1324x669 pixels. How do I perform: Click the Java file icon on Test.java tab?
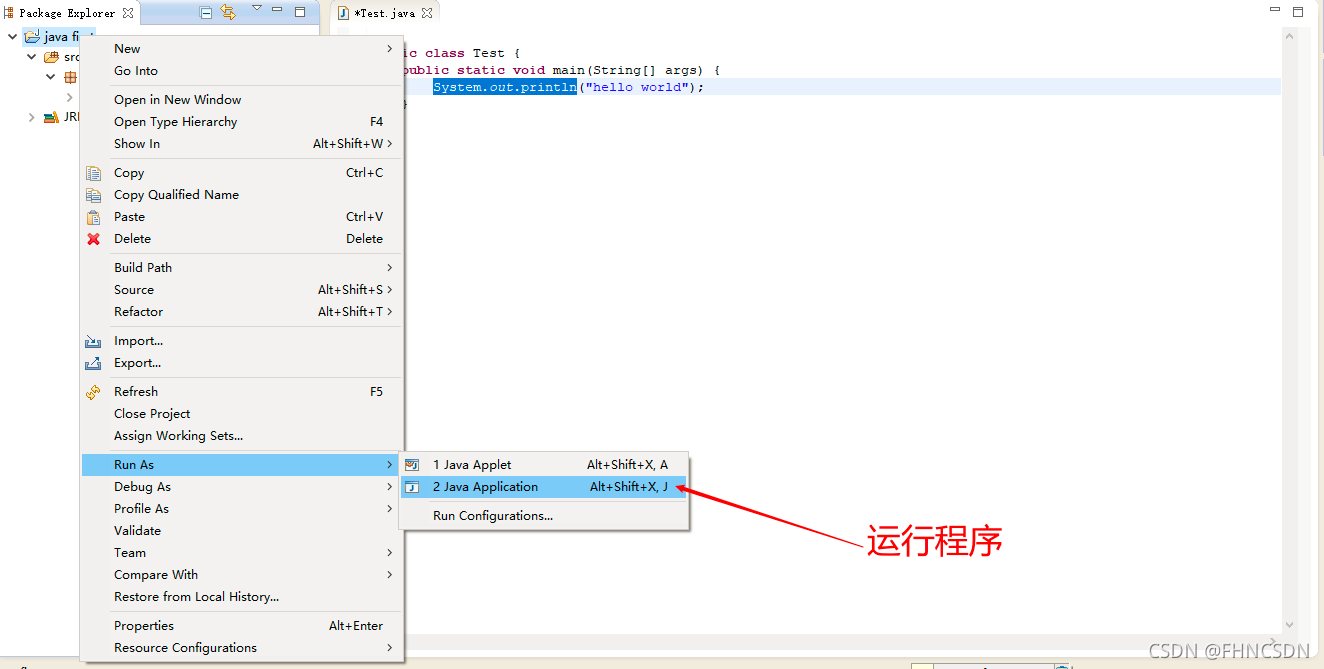343,13
